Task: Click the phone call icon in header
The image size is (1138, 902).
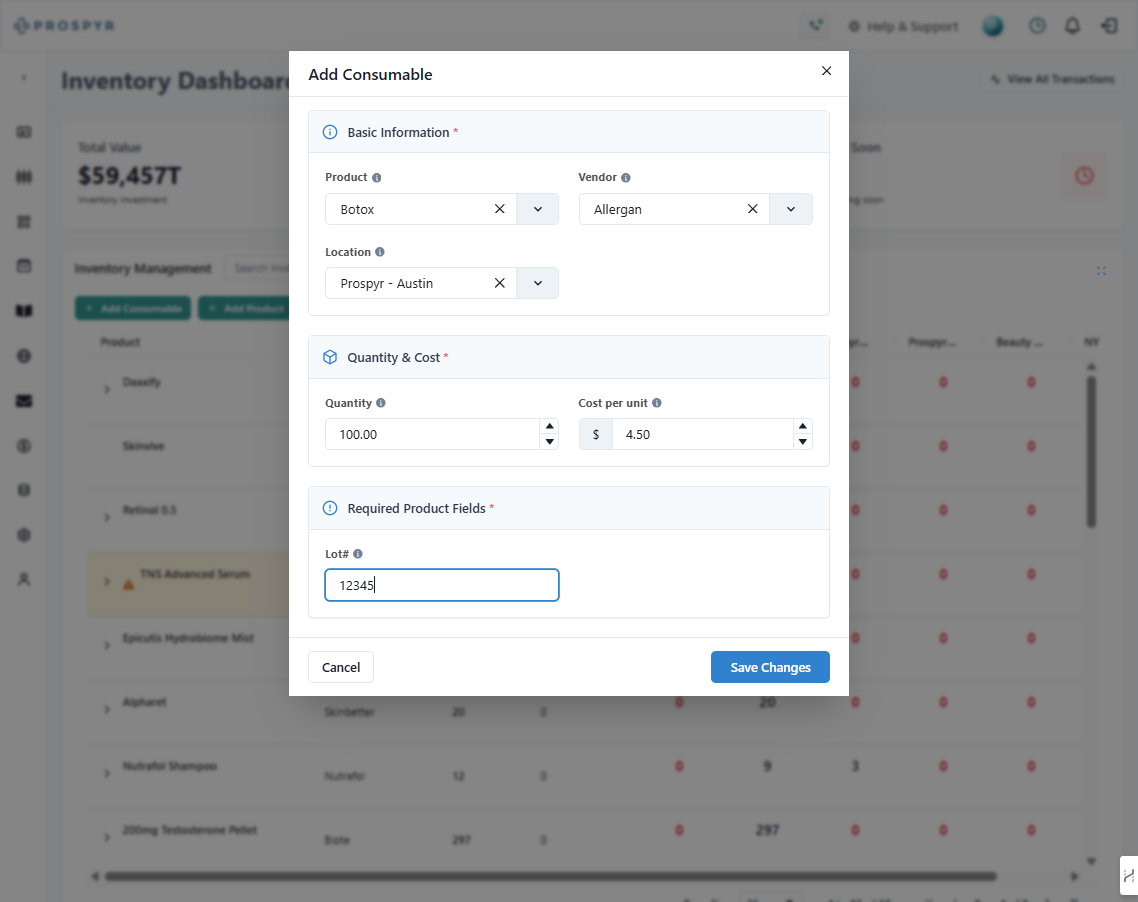Action: (x=816, y=25)
